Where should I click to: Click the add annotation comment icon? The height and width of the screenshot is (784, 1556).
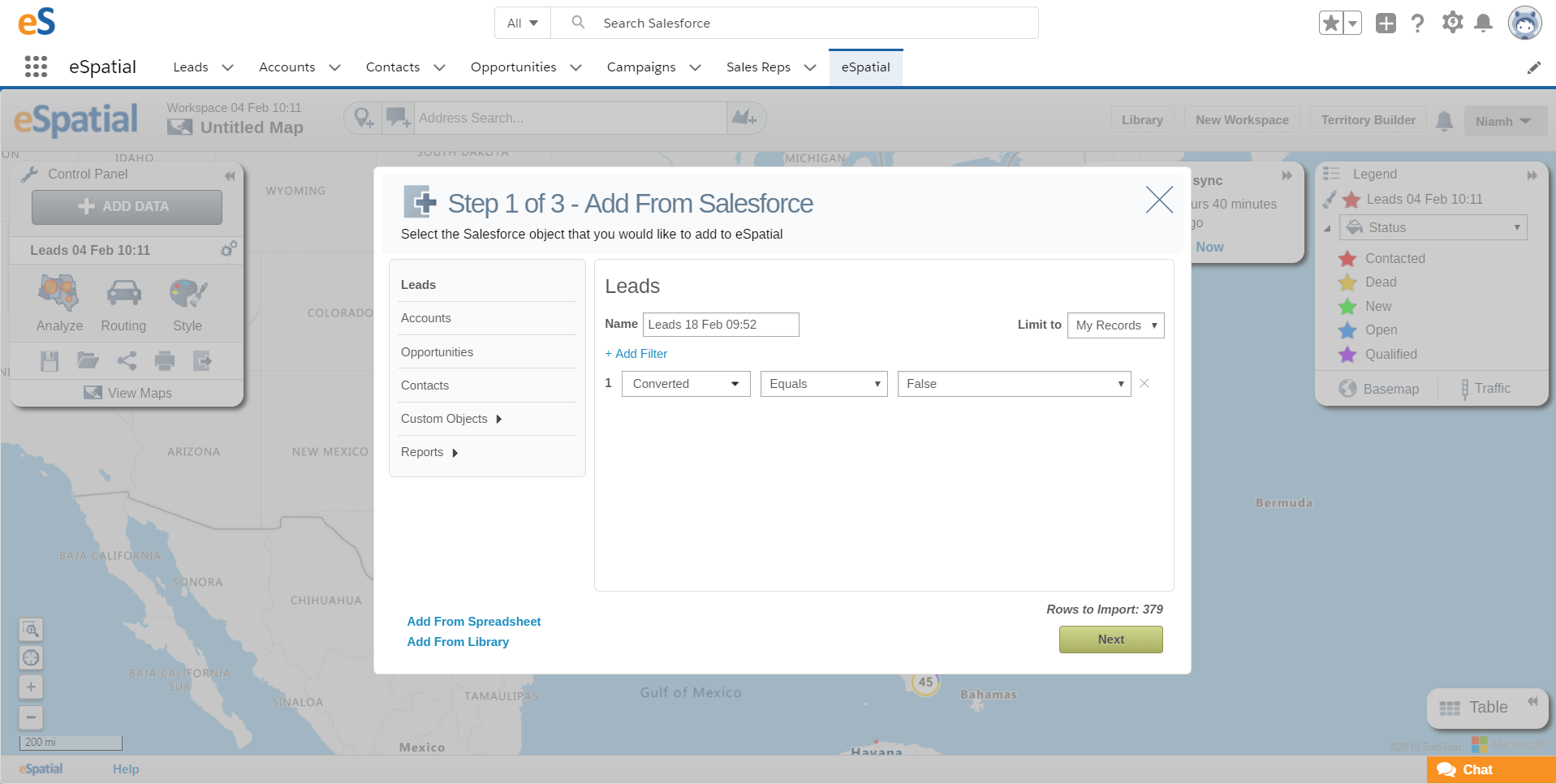(x=398, y=118)
